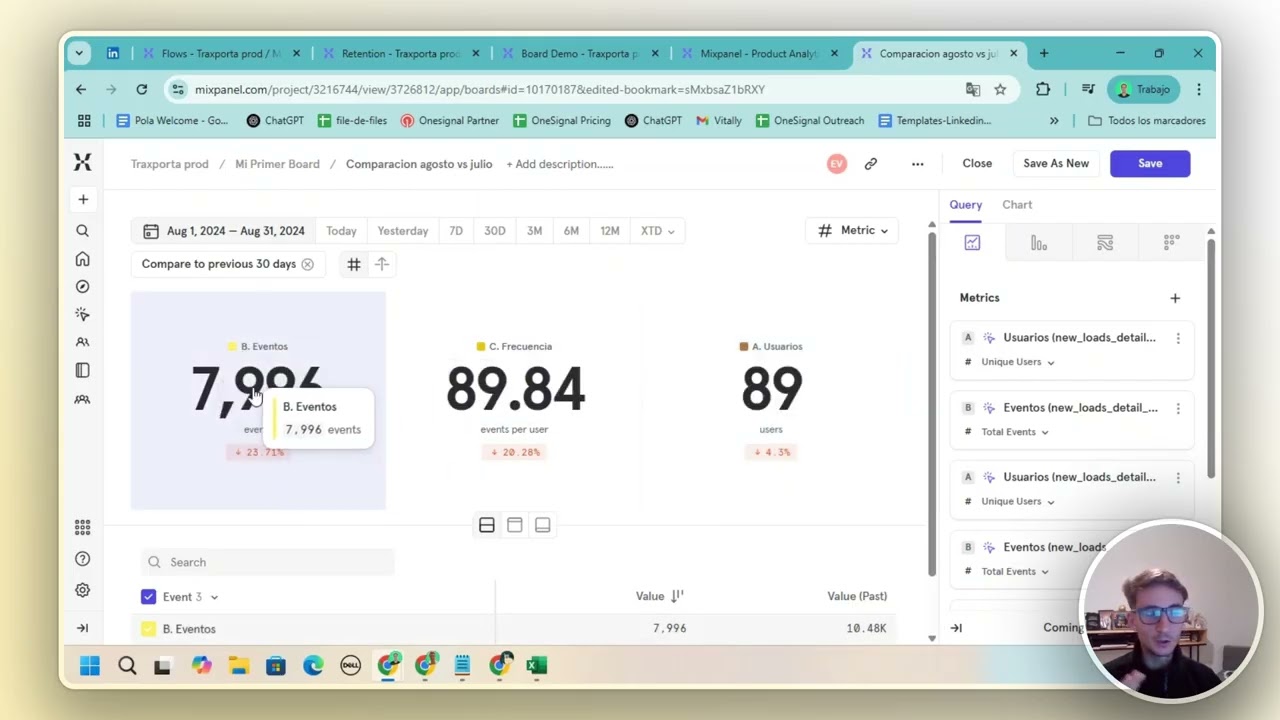Expand the XTD date range dropdown

pos(657,231)
